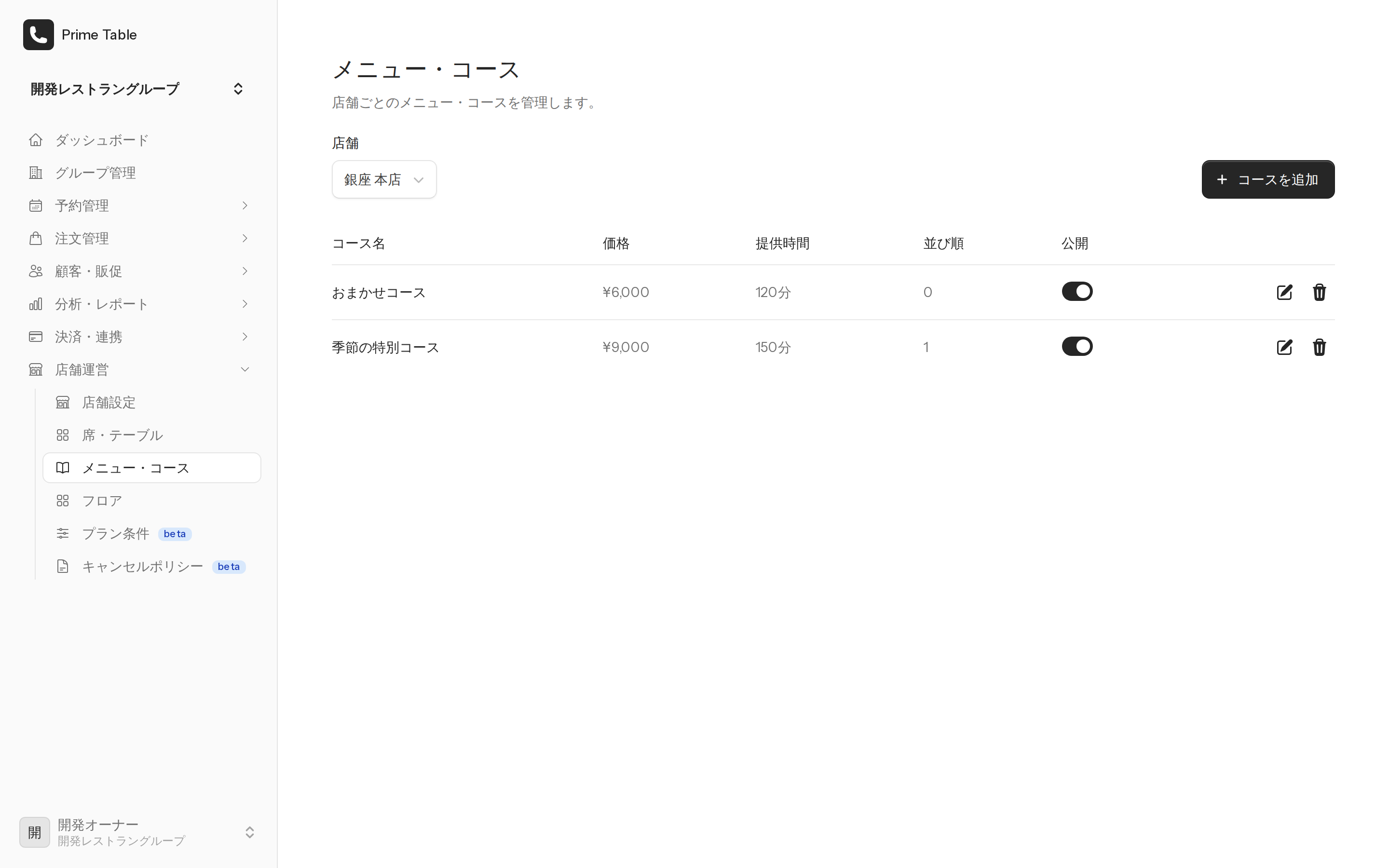Open the 開発レストラングループ group switcher
The width and height of the screenshot is (1389, 868).
[x=138, y=89]
